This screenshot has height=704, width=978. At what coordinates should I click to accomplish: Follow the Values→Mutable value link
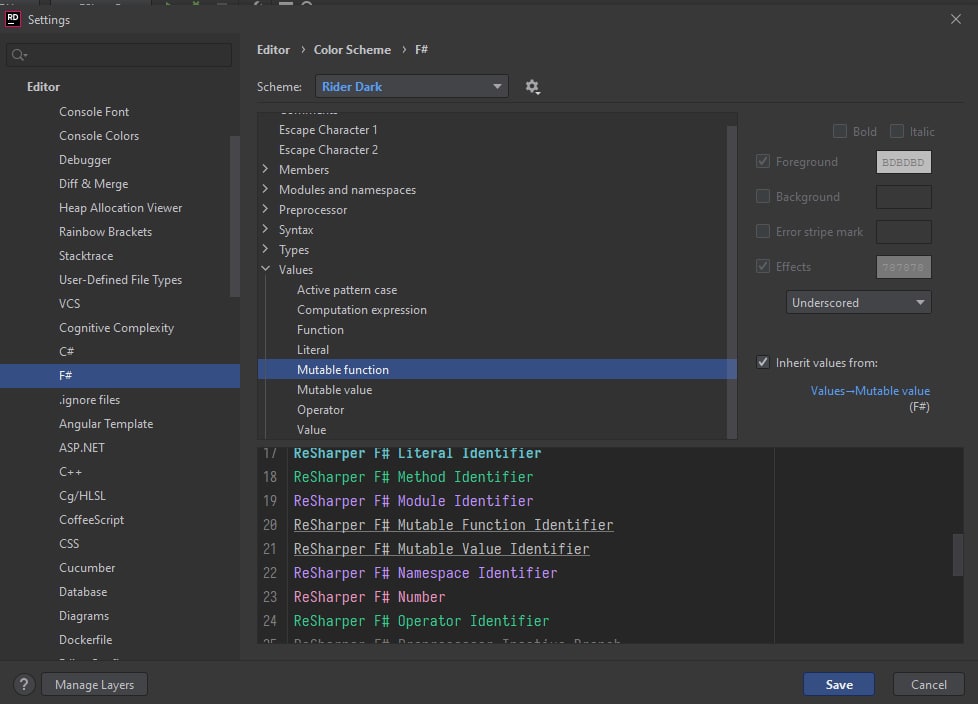coord(869,390)
